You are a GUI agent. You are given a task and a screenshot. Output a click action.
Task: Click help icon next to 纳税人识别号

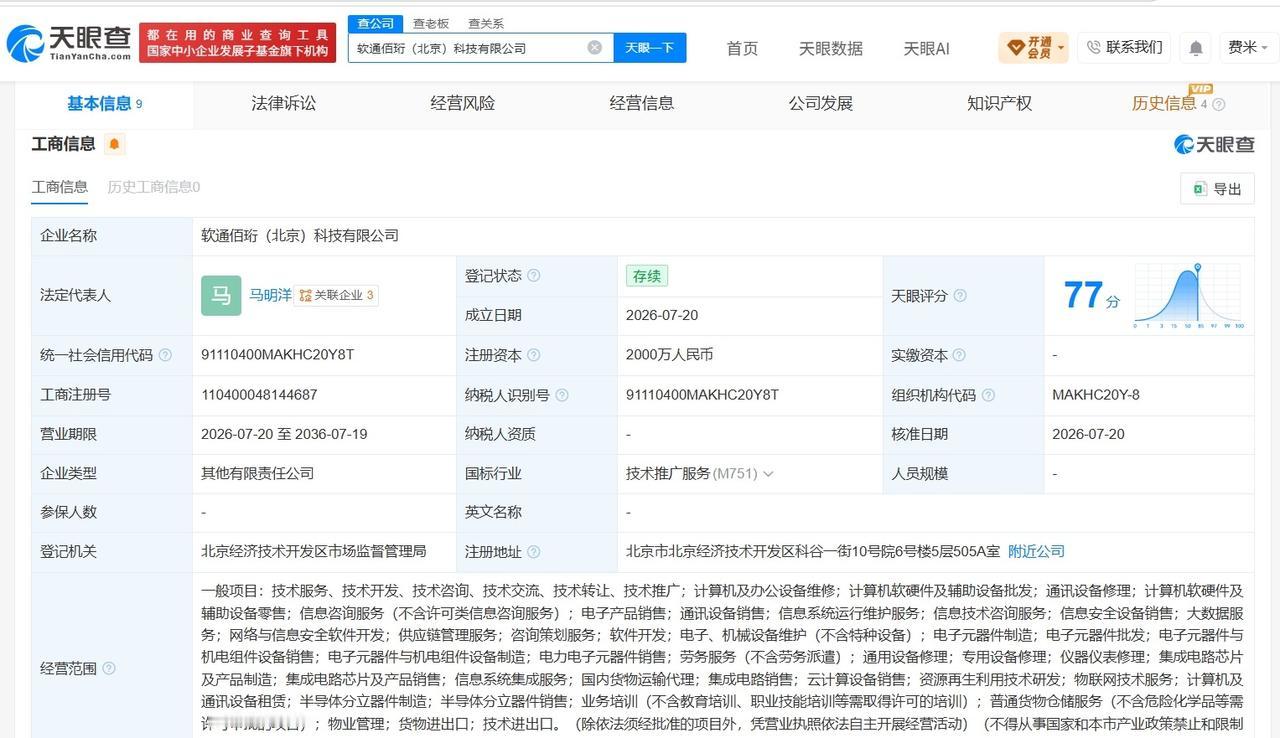[x=562, y=395]
